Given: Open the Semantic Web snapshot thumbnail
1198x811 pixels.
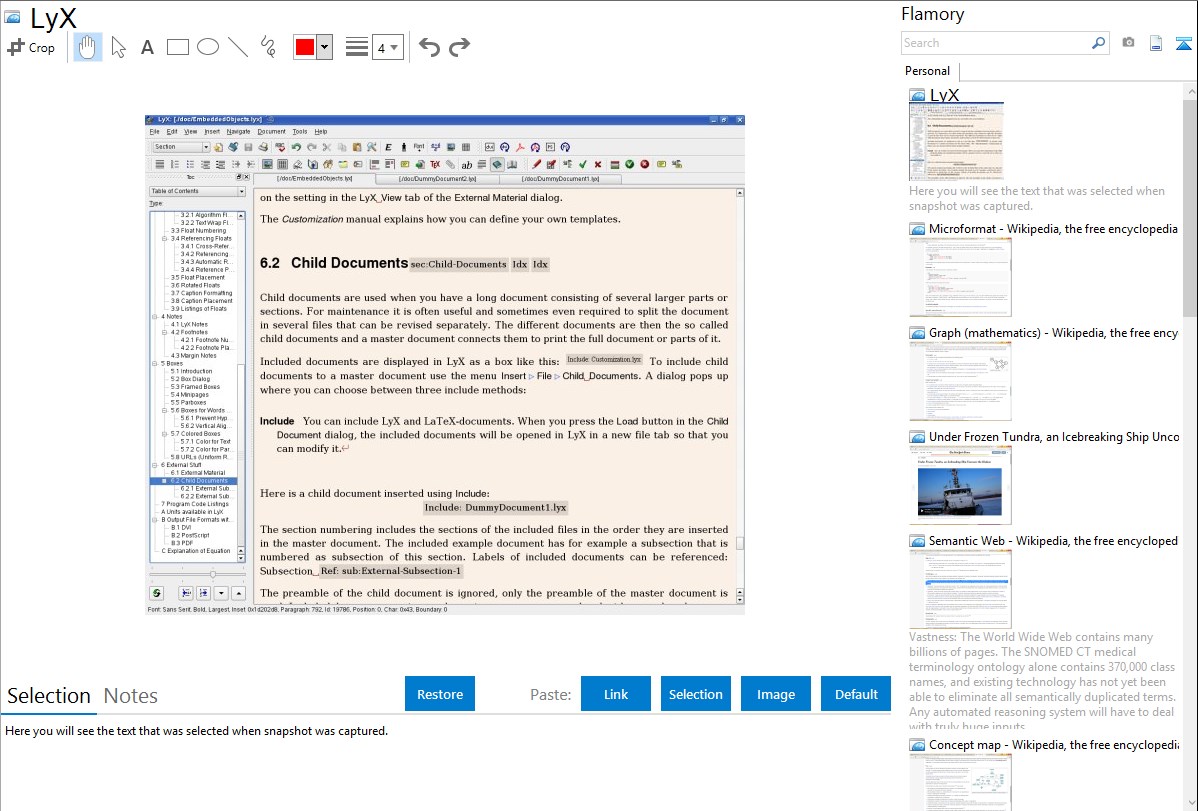Looking at the screenshot, I should pyautogui.click(x=960, y=589).
